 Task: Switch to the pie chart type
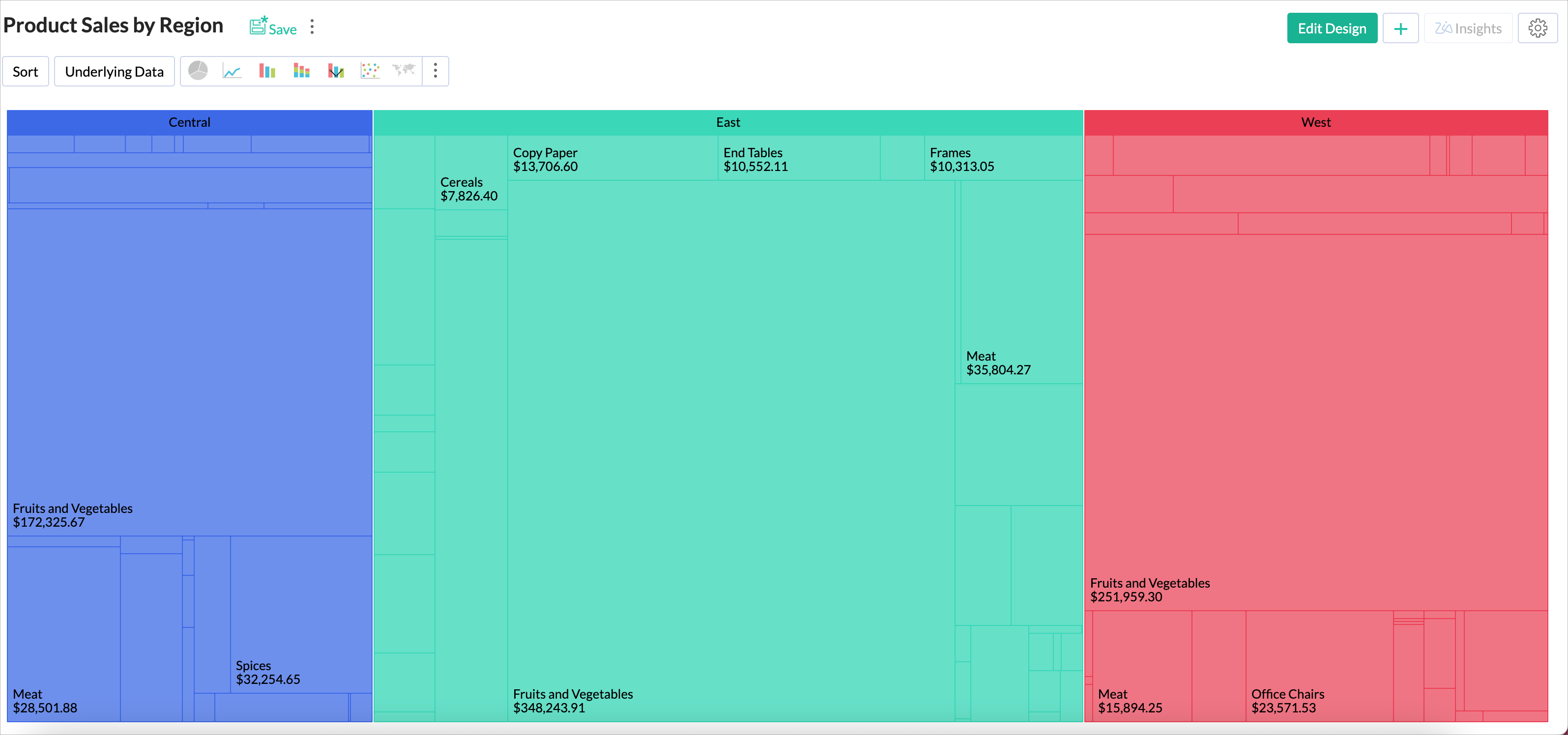(x=198, y=71)
